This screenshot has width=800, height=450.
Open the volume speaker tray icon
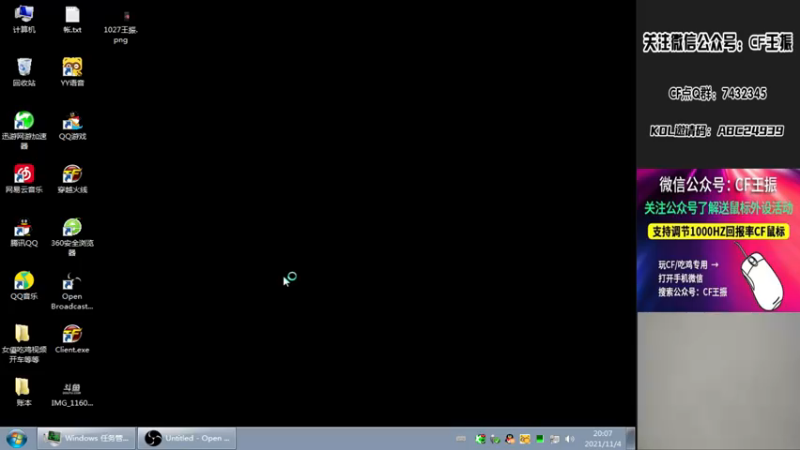coord(570,439)
